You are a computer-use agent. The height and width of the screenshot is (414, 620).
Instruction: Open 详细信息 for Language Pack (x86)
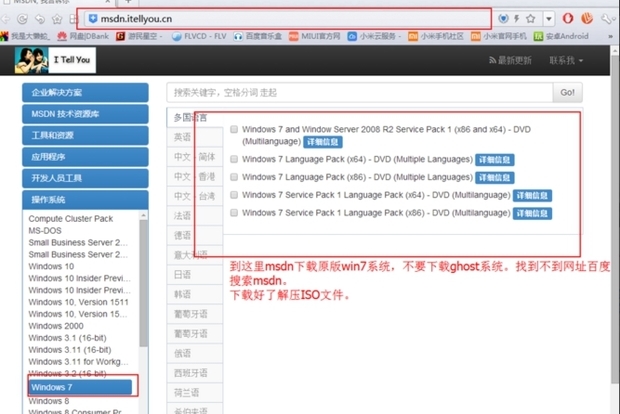495,178
